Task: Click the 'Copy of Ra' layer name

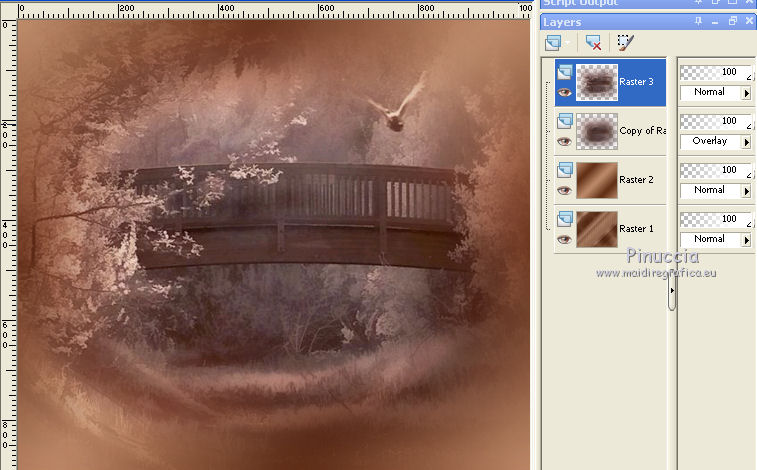Action: coord(643,130)
